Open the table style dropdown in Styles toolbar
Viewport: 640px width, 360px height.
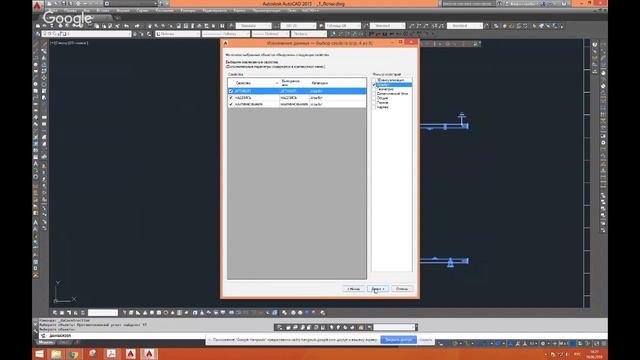(x=342, y=26)
